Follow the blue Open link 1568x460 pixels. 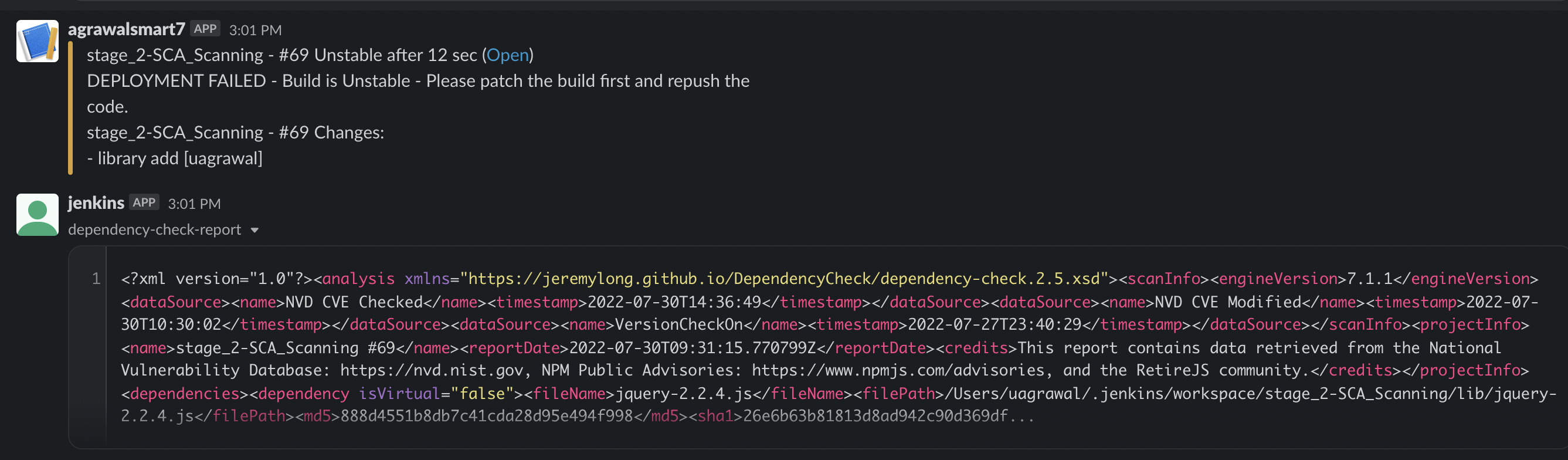(507, 55)
